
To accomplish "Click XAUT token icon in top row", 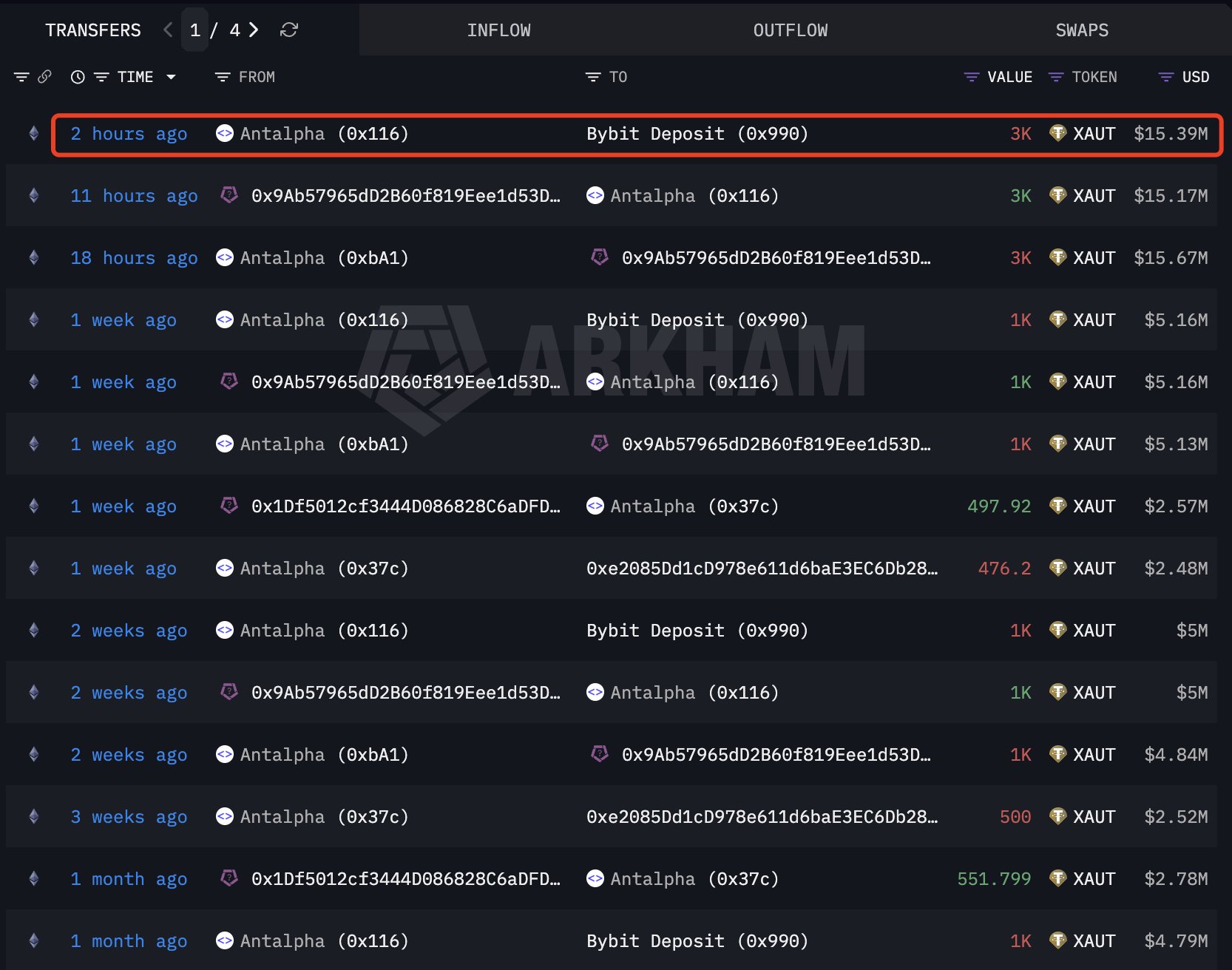I will 1057,134.
